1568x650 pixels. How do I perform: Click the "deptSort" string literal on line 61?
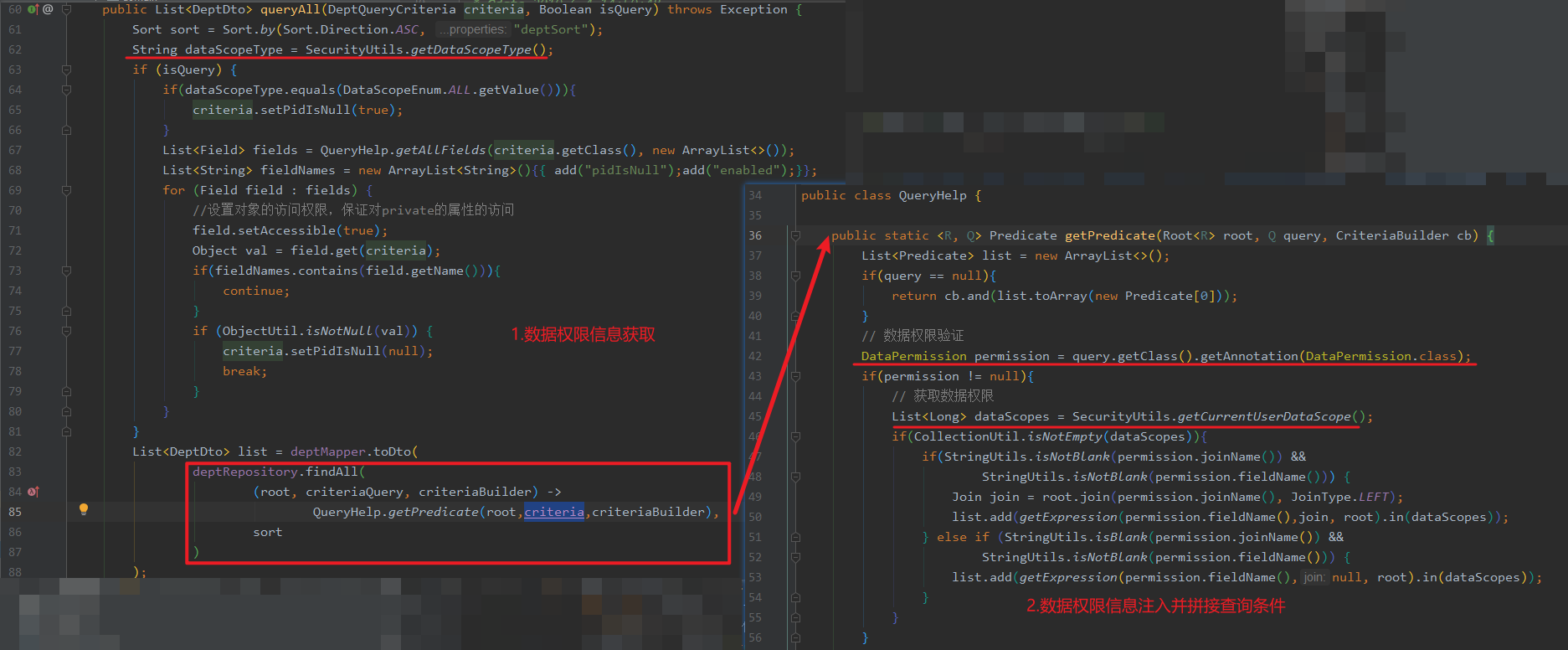(x=551, y=29)
